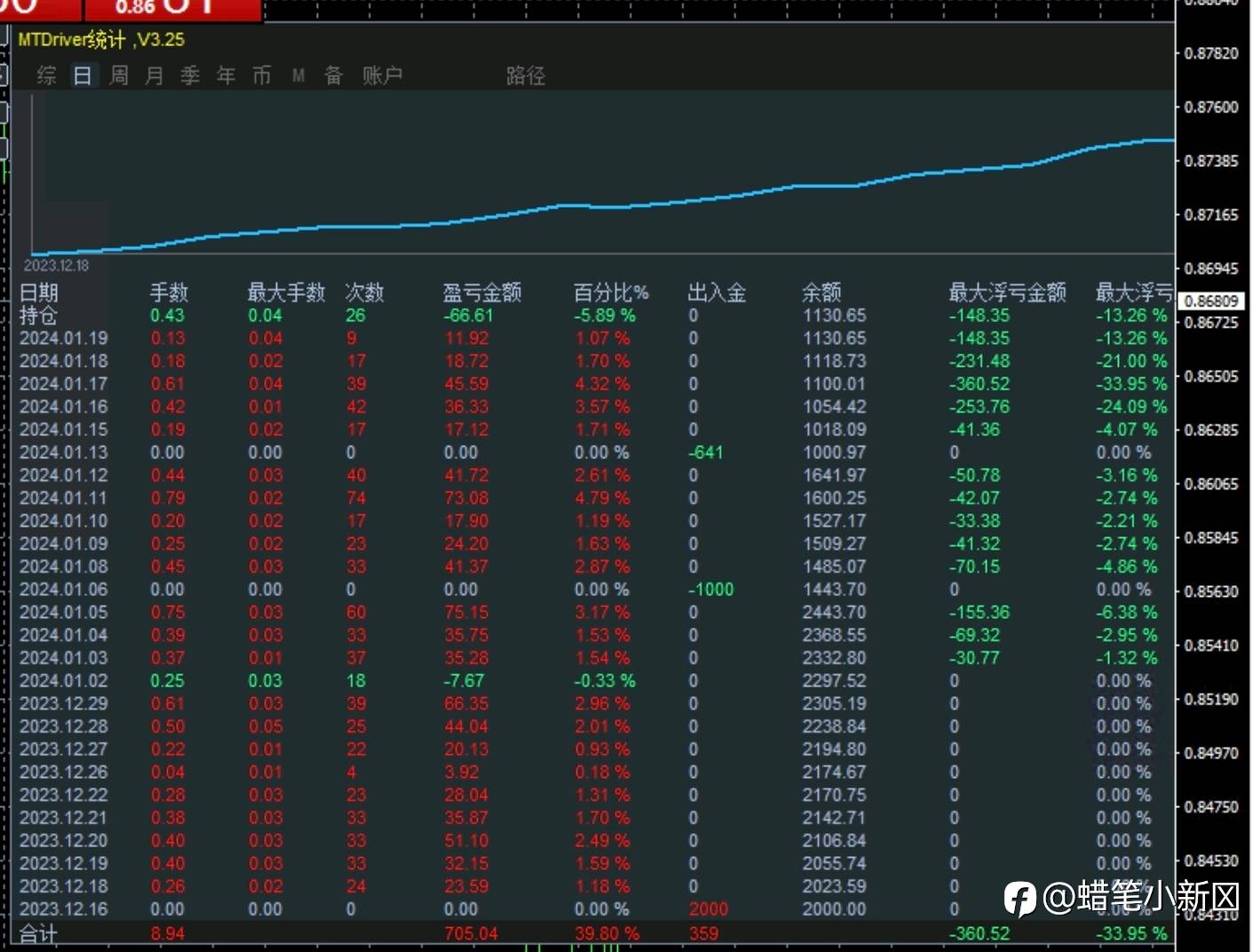Click the MTDriver统计 ,V3.25 panel title
1253x952 pixels.
point(101,40)
